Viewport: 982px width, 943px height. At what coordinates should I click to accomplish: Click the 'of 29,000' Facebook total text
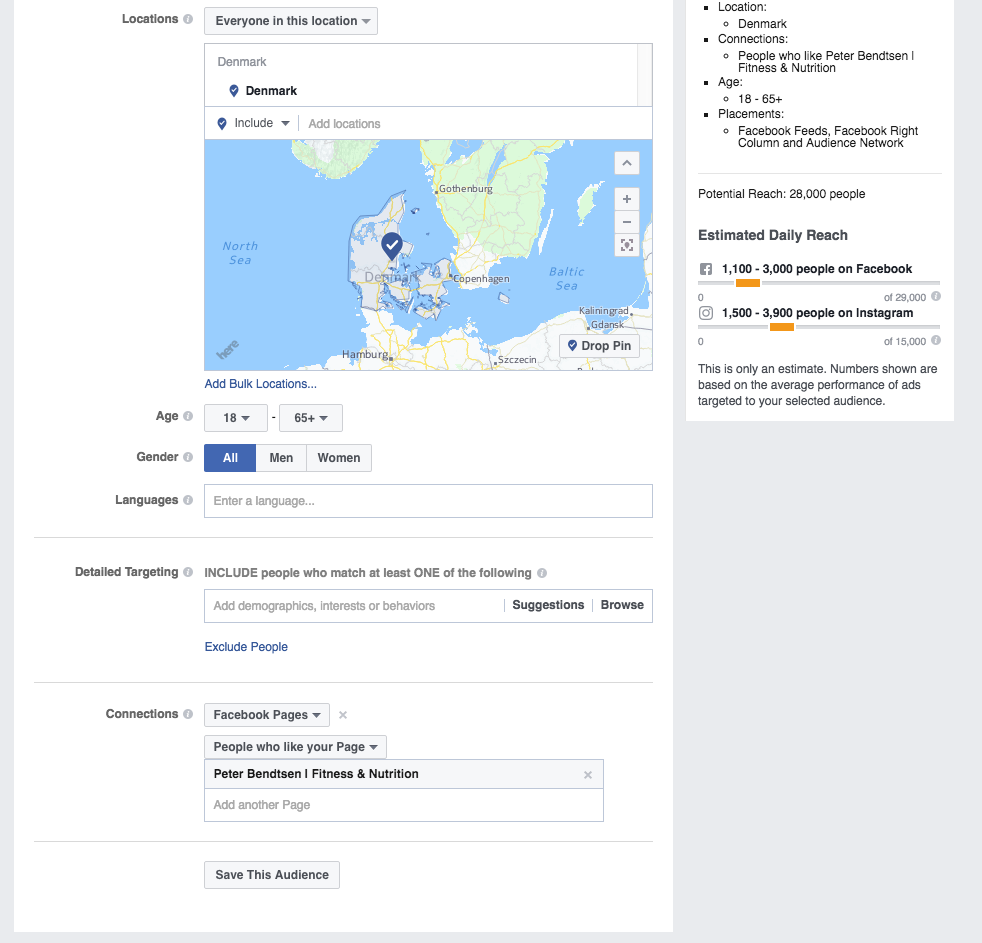tap(904, 297)
